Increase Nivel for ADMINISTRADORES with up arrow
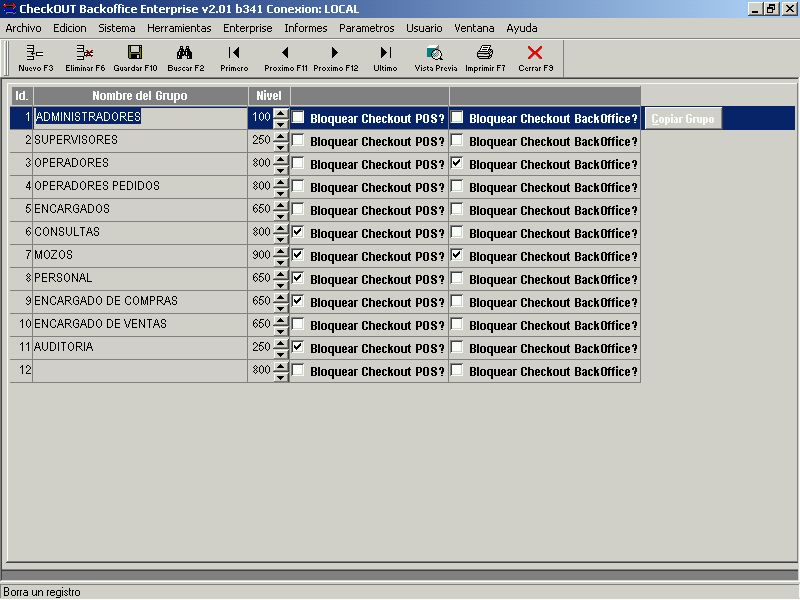The image size is (800, 600). pyautogui.click(x=281, y=113)
